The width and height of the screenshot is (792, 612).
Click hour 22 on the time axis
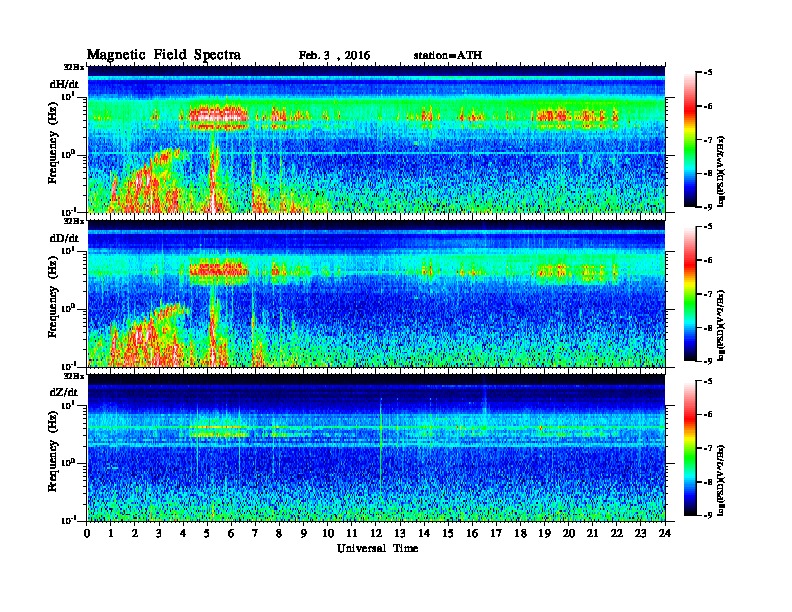click(x=617, y=534)
